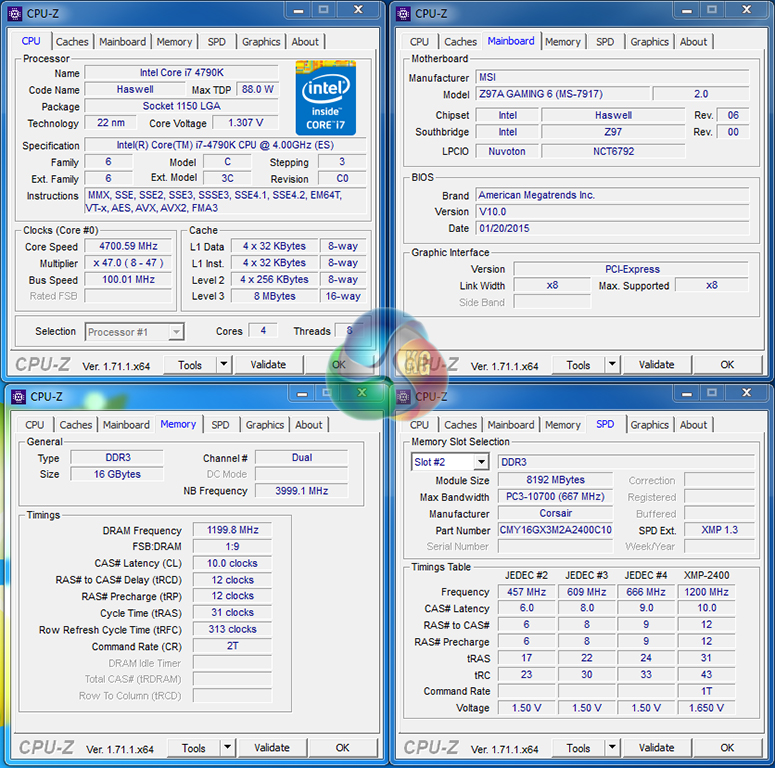
Task: Click CPU-Z title icon in the SPD window
Action: [x=403, y=396]
